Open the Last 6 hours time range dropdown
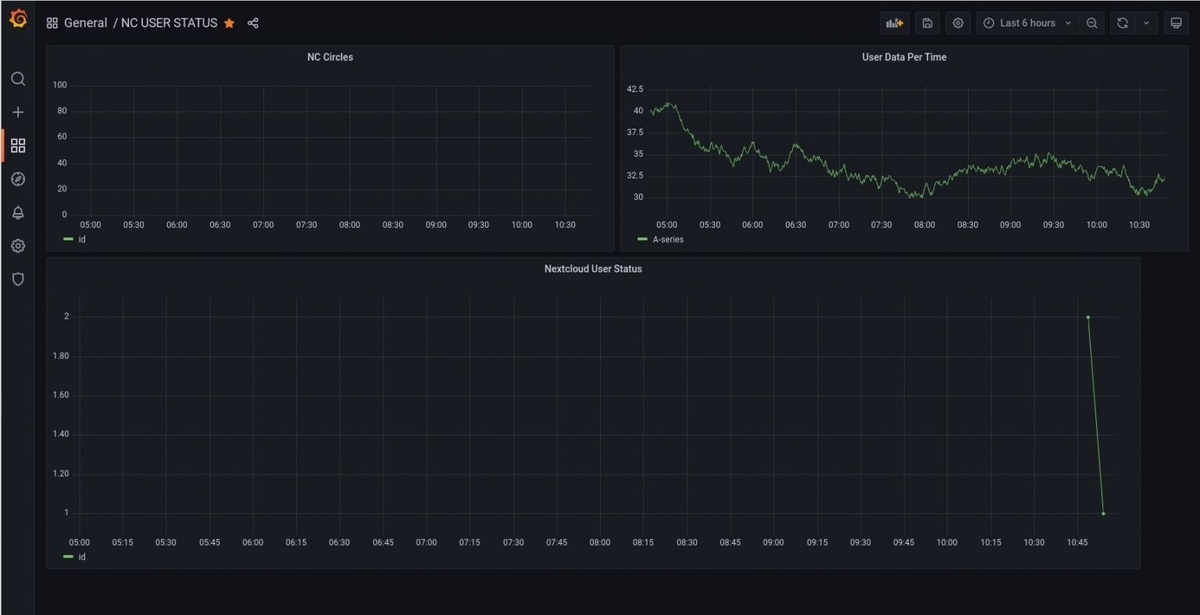The image size is (1200, 615). [1025, 22]
